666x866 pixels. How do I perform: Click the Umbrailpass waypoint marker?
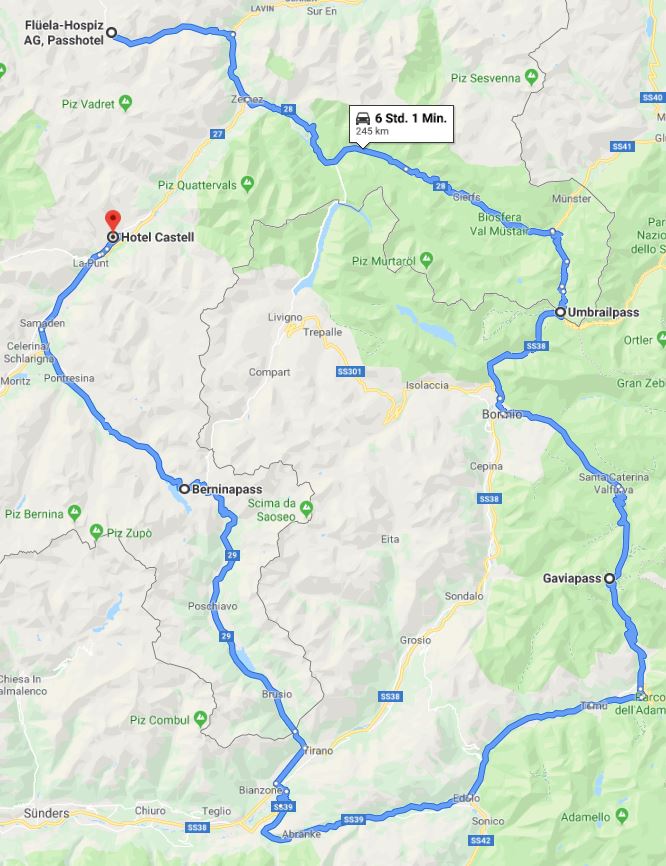(x=560, y=312)
